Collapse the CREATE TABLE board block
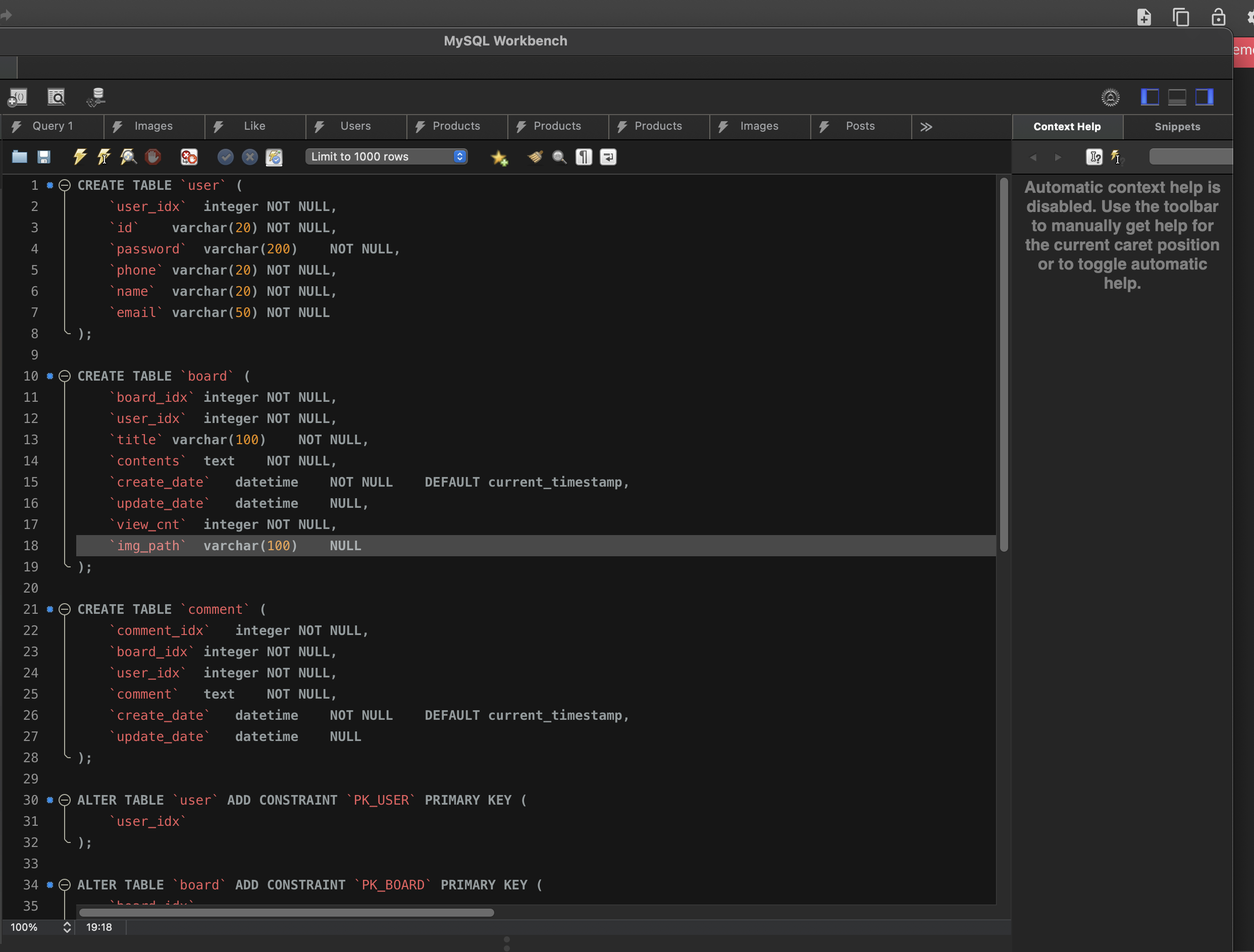The height and width of the screenshot is (952, 1254). coord(65,376)
